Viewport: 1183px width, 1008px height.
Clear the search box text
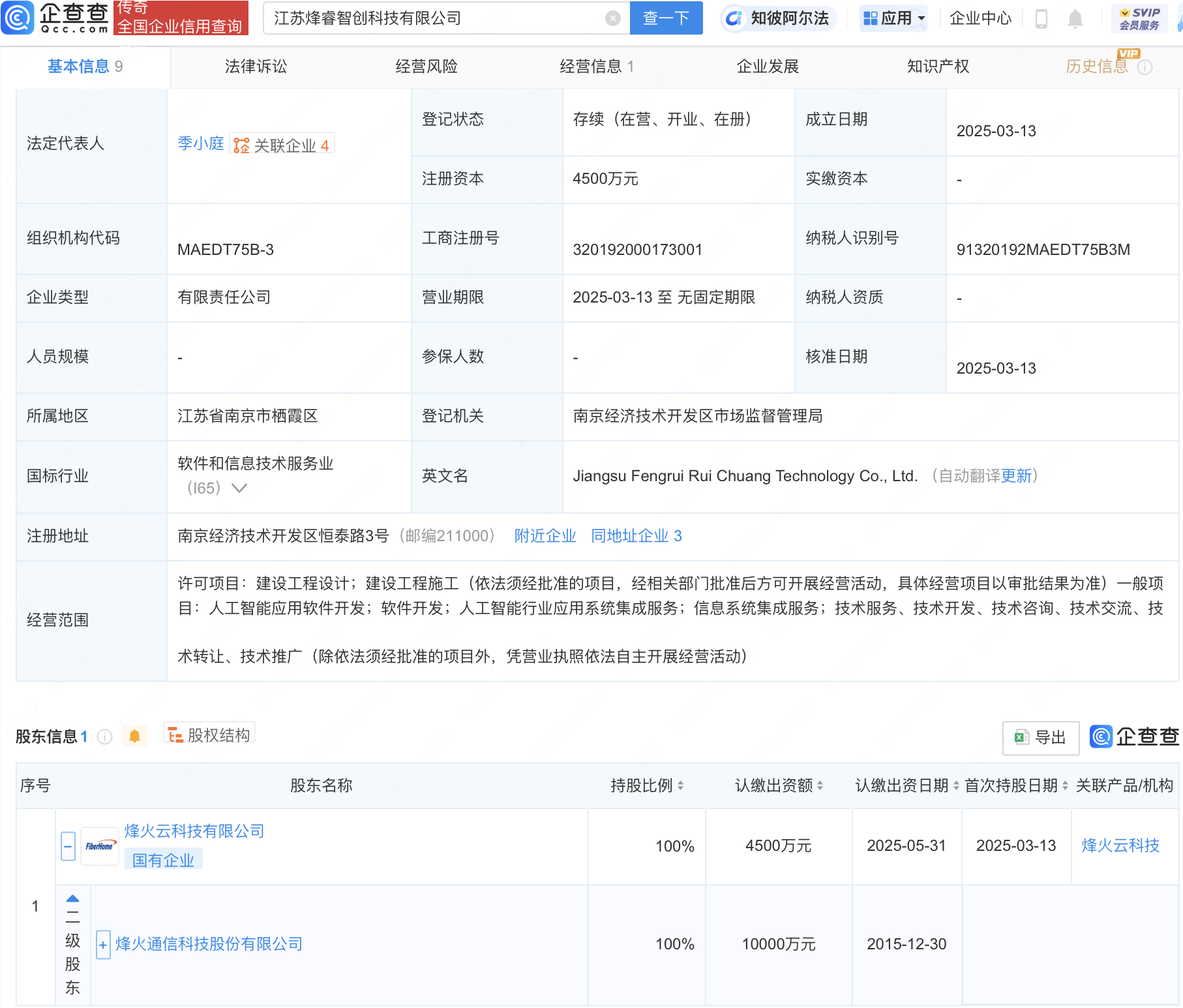[612, 18]
